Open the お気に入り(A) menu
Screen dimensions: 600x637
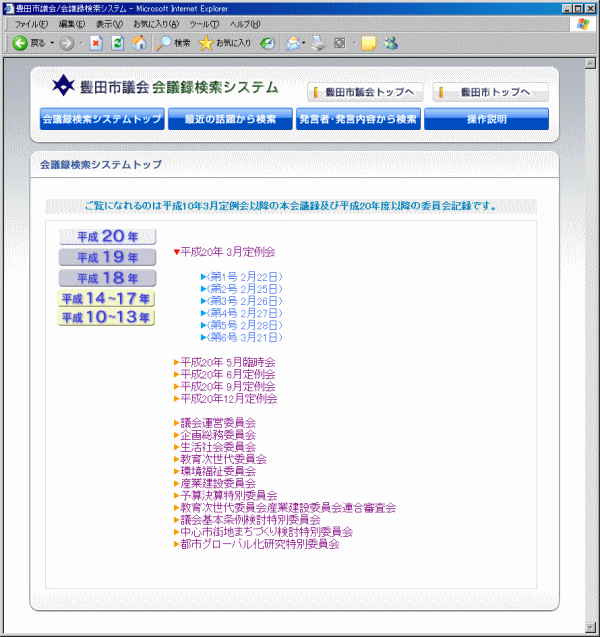[156, 24]
